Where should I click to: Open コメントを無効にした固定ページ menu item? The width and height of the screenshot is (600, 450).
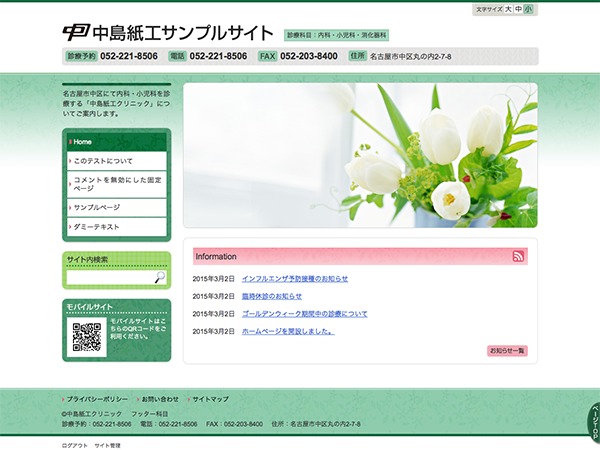(x=117, y=184)
